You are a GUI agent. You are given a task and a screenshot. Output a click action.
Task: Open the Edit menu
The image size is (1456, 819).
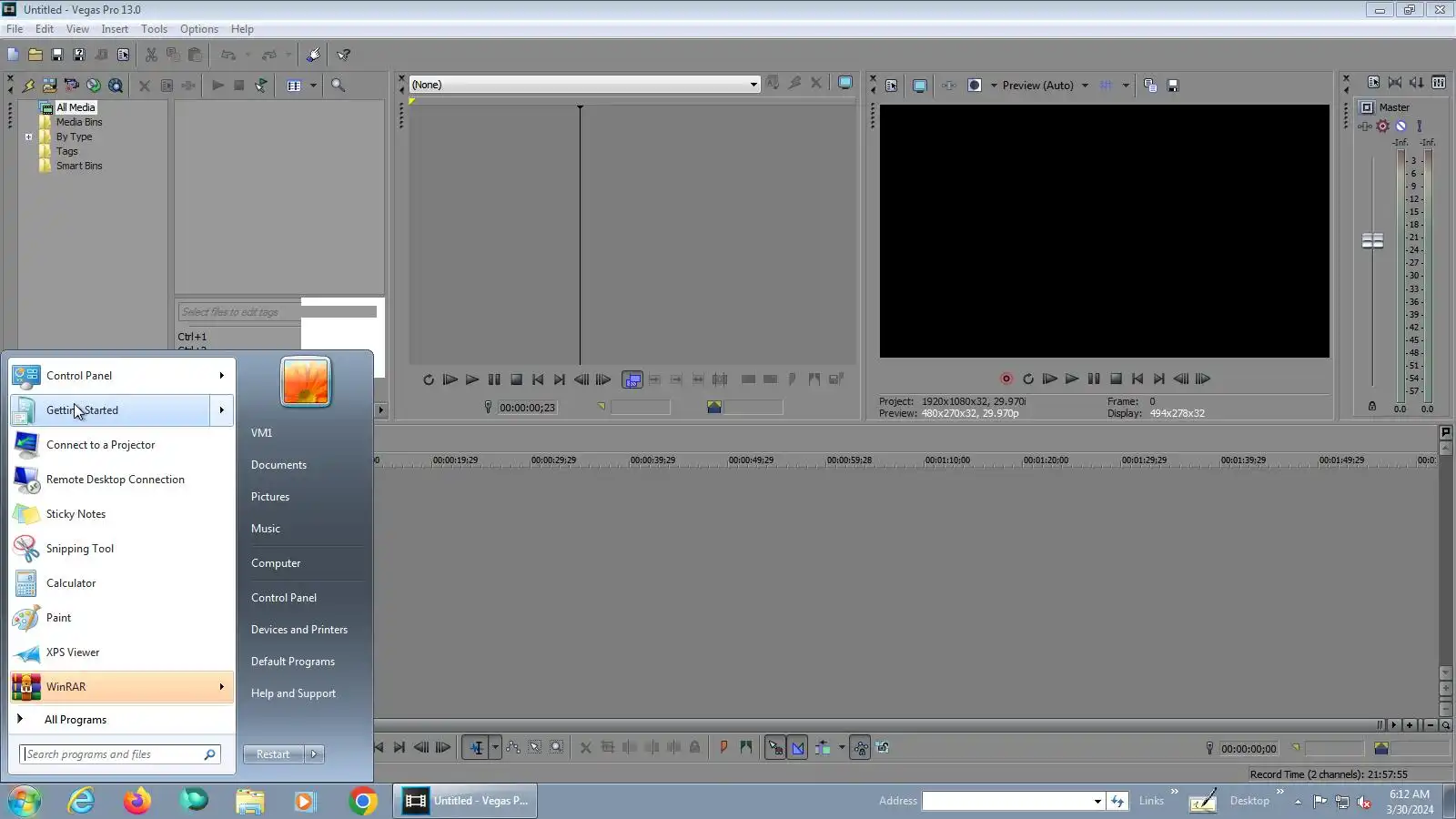(x=45, y=29)
